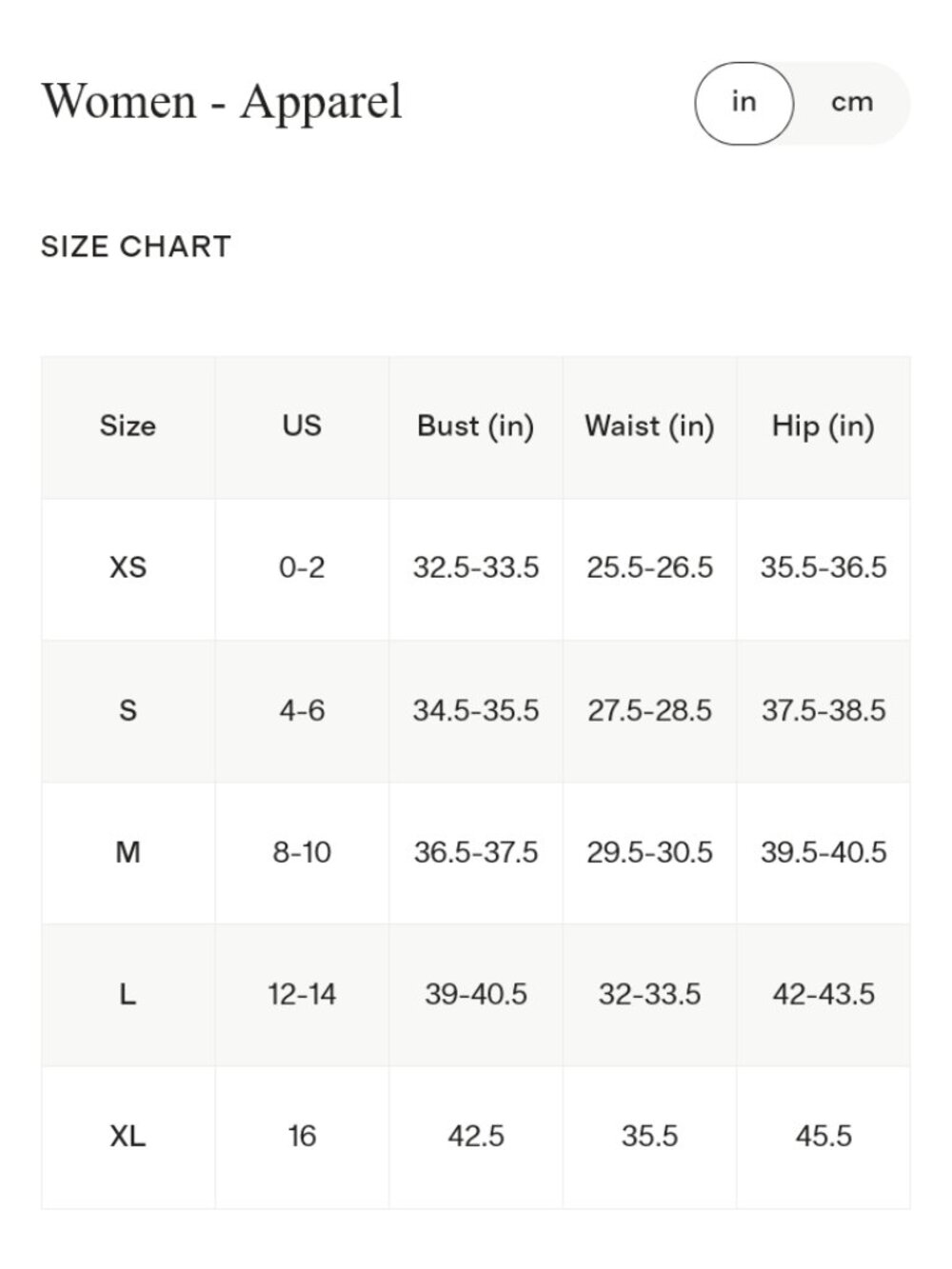Click the hip 45.5 cell

tap(823, 1137)
